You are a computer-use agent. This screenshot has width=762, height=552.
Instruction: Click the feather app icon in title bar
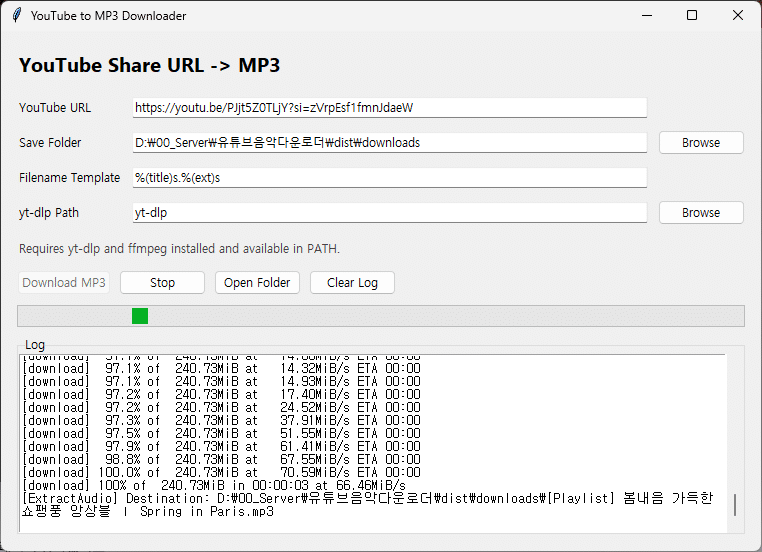coord(14,16)
